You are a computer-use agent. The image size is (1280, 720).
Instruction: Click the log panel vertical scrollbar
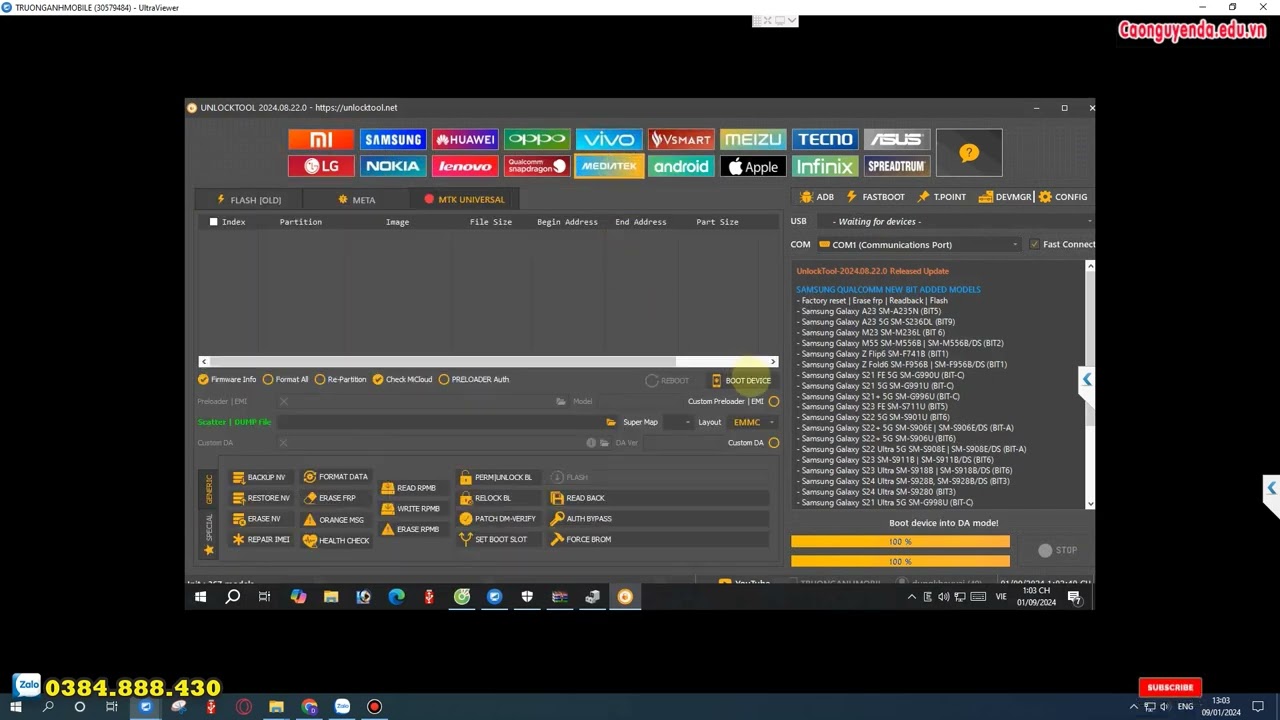1090,385
